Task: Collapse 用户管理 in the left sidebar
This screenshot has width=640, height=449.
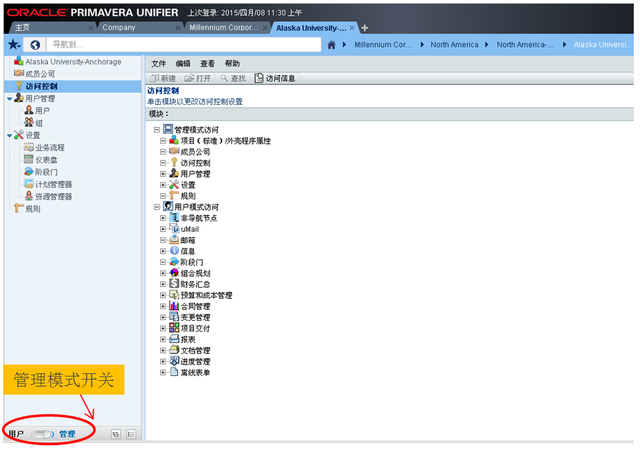Action: (9, 99)
